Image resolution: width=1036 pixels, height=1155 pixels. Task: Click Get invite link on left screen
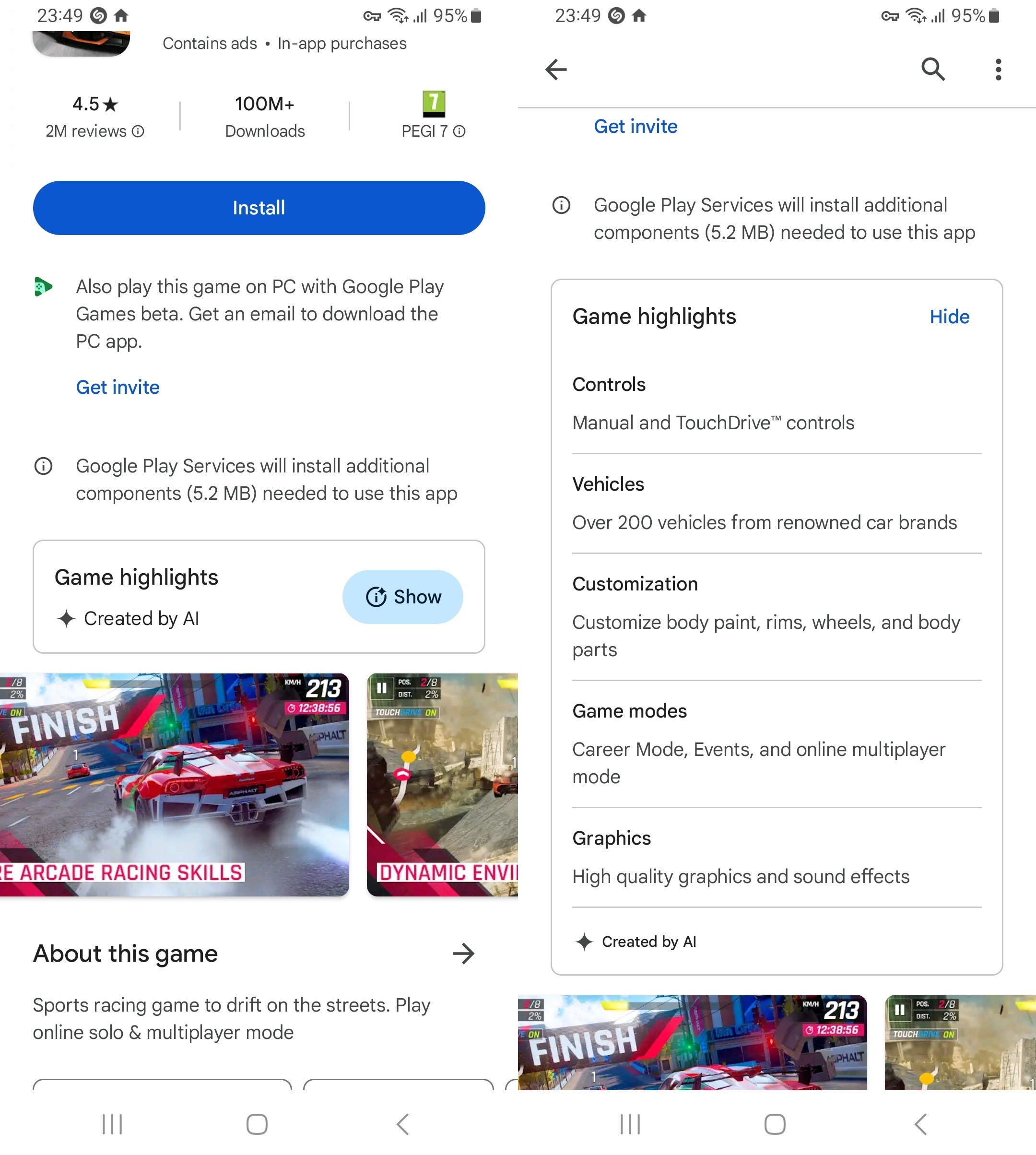coord(118,387)
